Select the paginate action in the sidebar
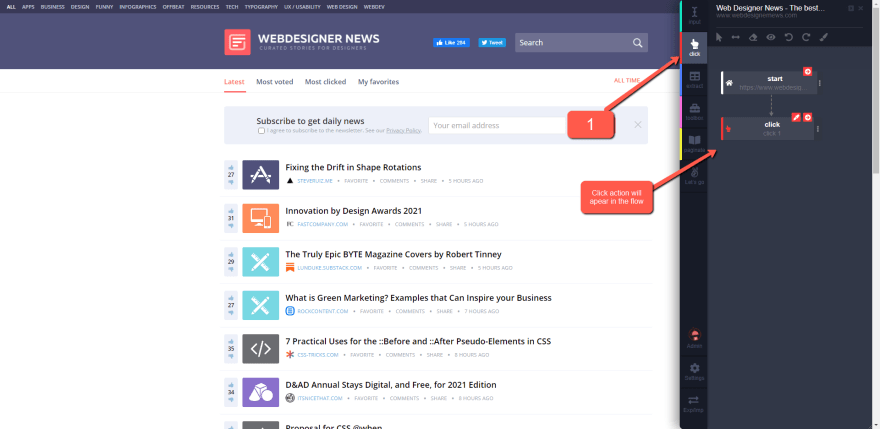The height and width of the screenshot is (429, 880). 695,144
